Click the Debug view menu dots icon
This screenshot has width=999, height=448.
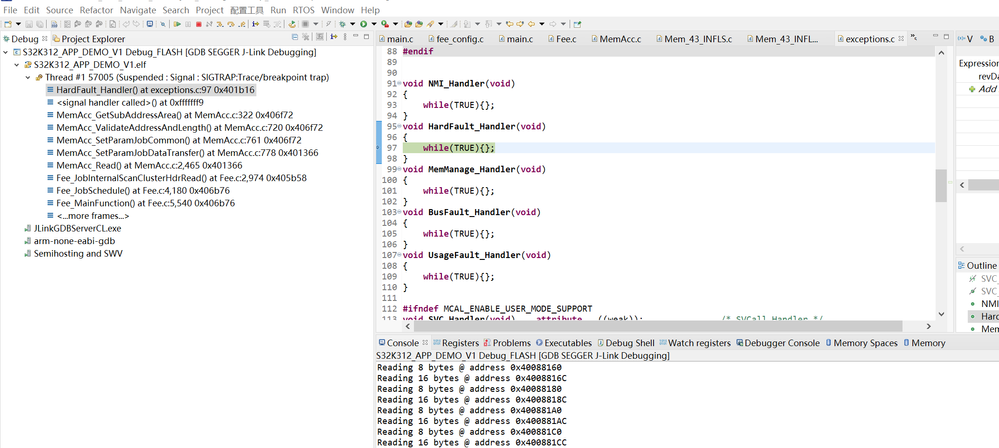(x=345, y=36)
